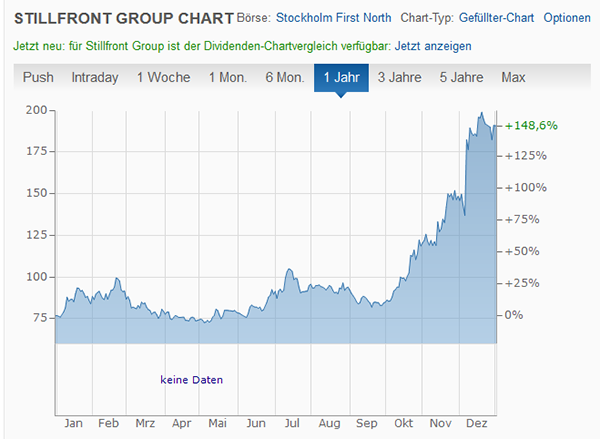Select the 6 Mon. tab

pos(285,77)
